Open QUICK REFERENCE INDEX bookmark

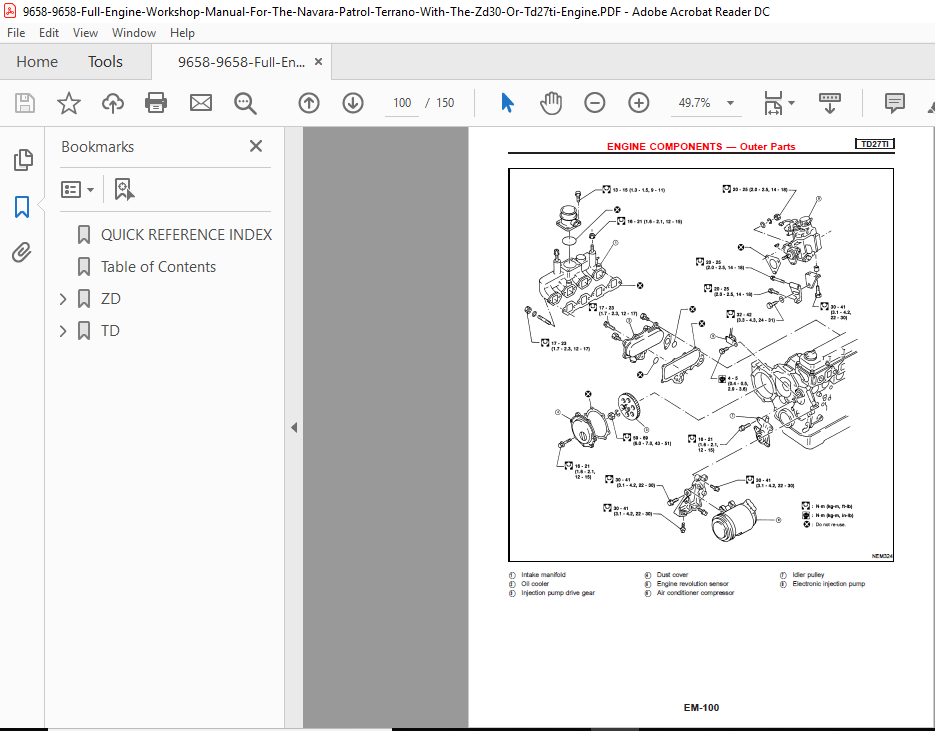pyautogui.click(x=186, y=235)
